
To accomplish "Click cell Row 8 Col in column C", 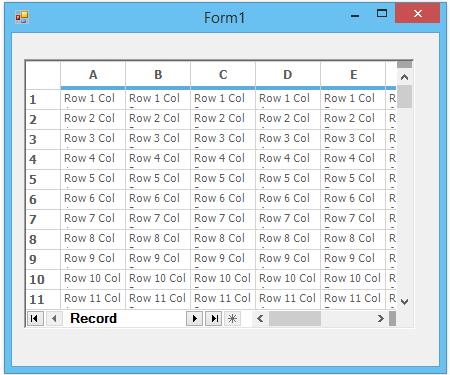I will [x=223, y=239].
